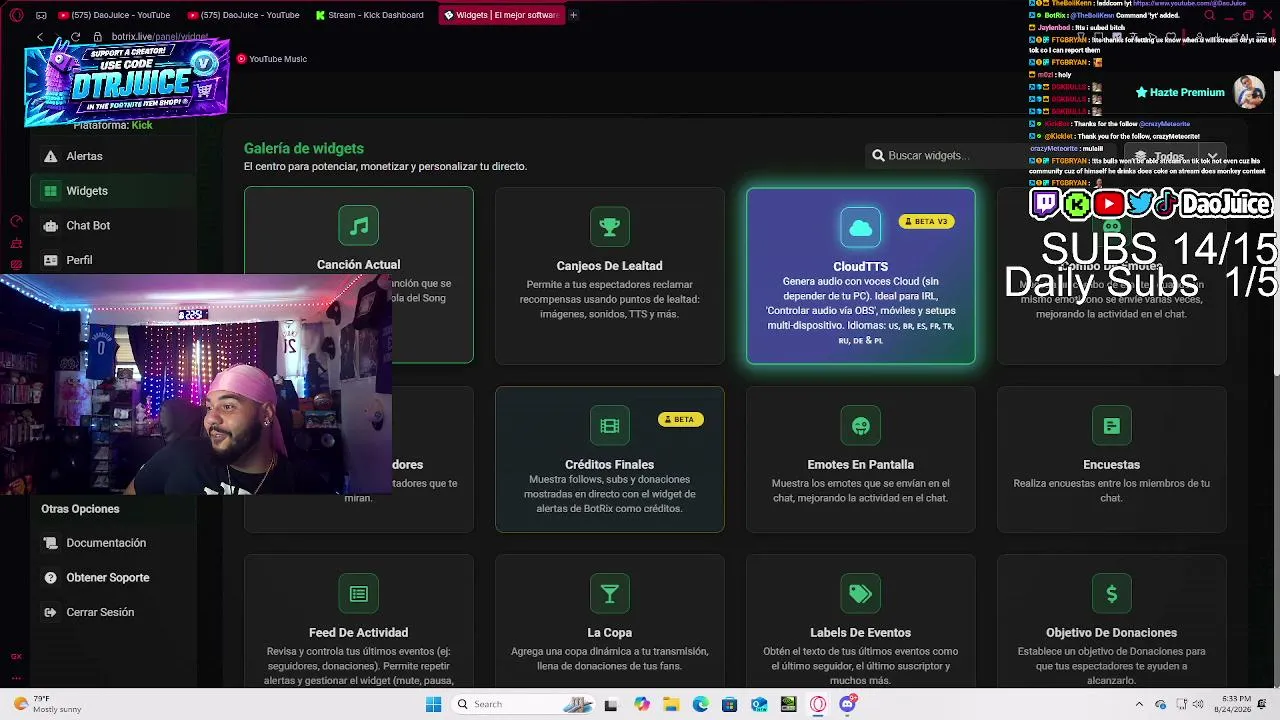
Task: Open Alertas in the sidebar
Action: coord(112,156)
